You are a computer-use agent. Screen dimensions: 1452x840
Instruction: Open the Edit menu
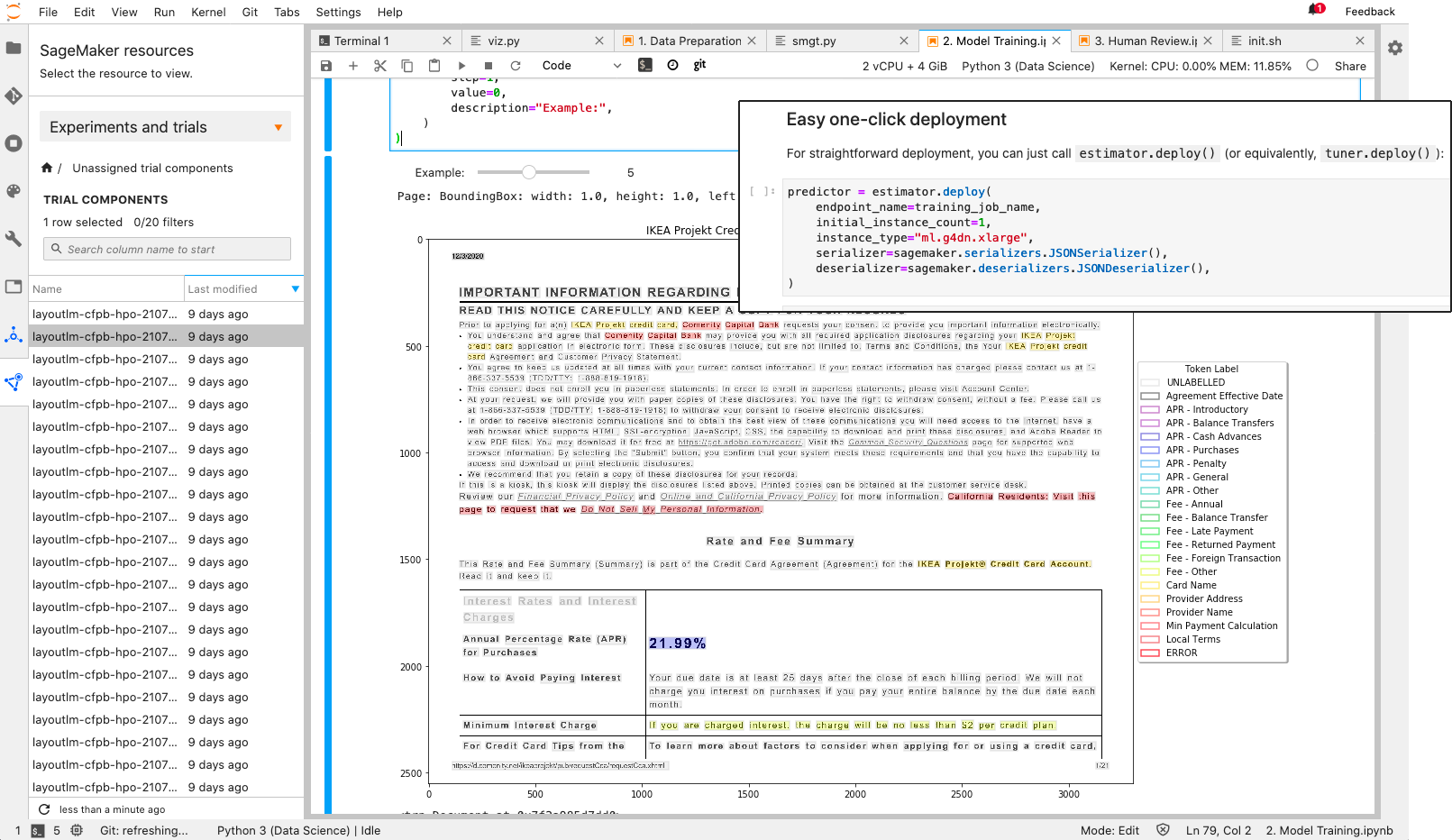pyautogui.click(x=84, y=12)
